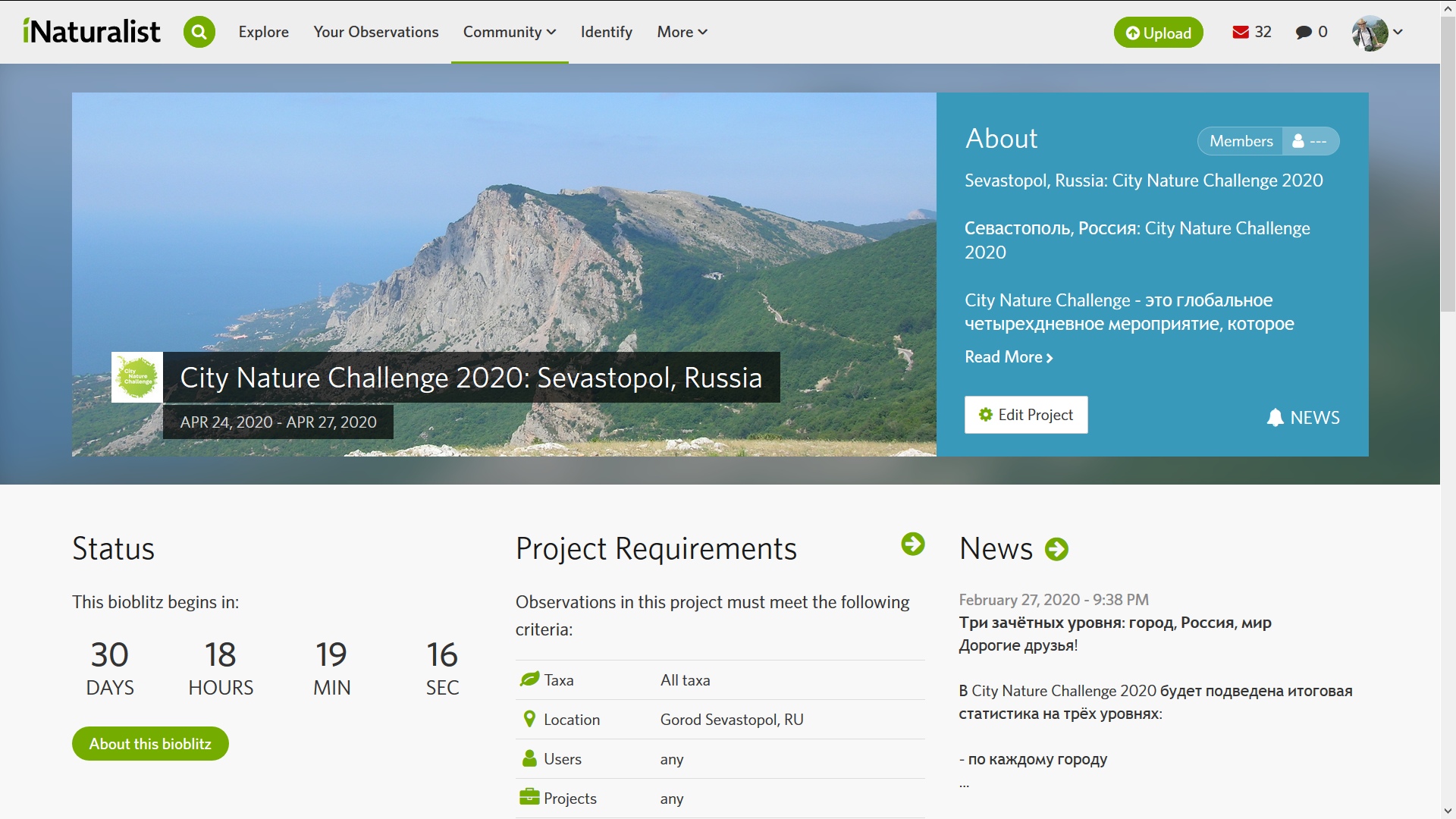
Task: Open the Community dropdown menu
Action: (510, 32)
